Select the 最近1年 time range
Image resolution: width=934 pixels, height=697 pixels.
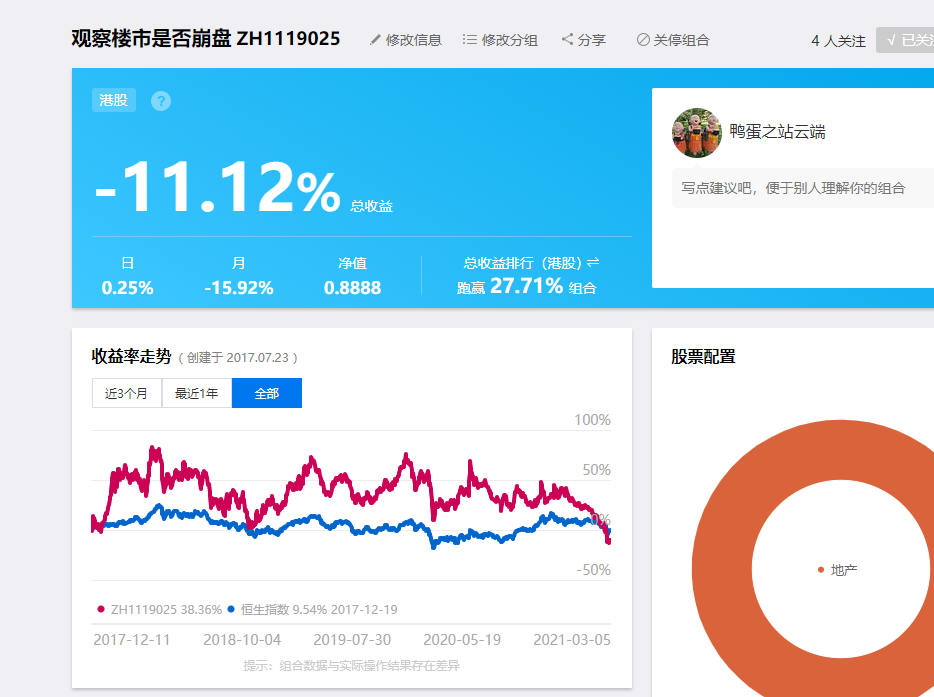pos(197,393)
